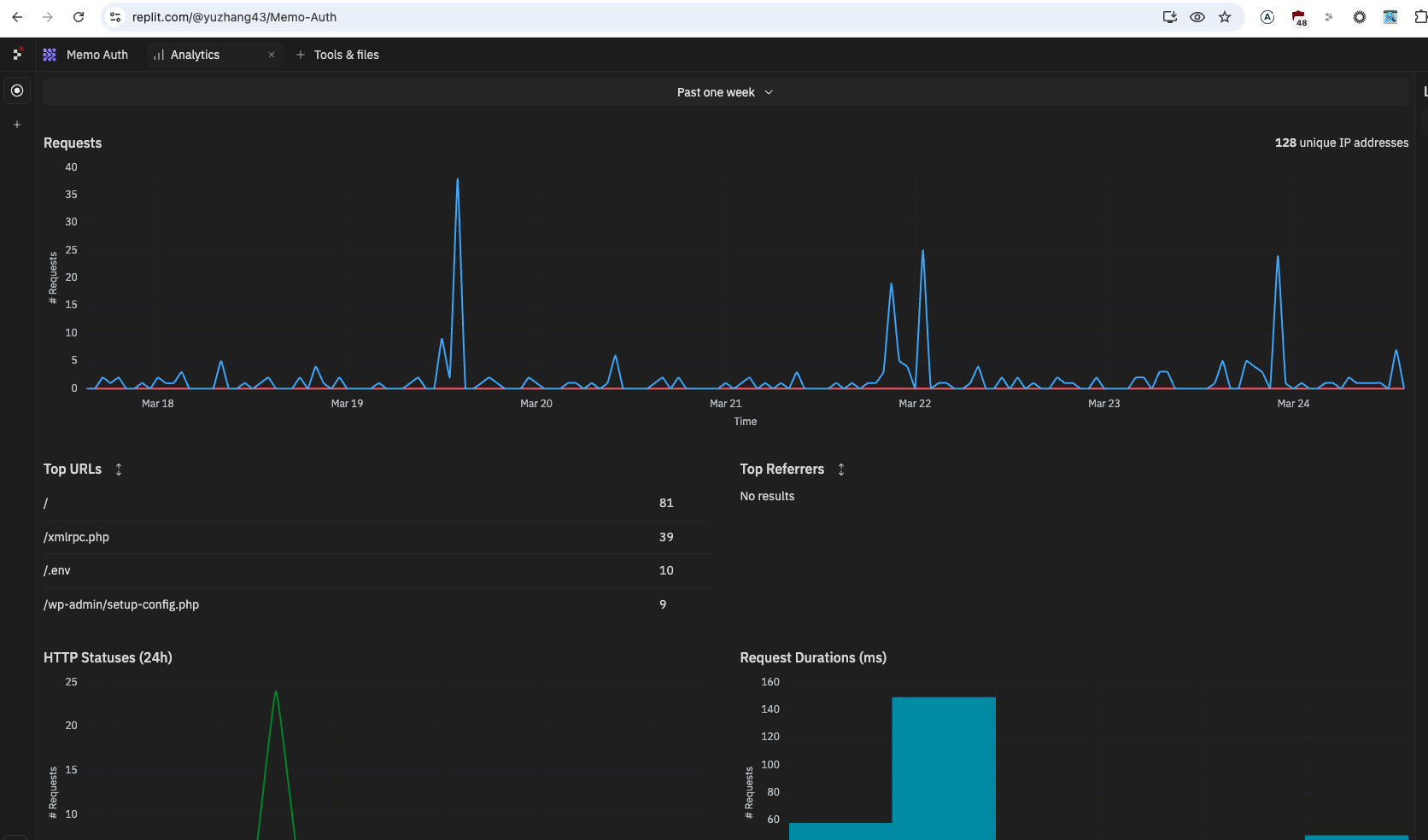Open the red shield extension showing 48
Image resolution: width=1428 pixels, height=840 pixels.
tap(1299, 18)
